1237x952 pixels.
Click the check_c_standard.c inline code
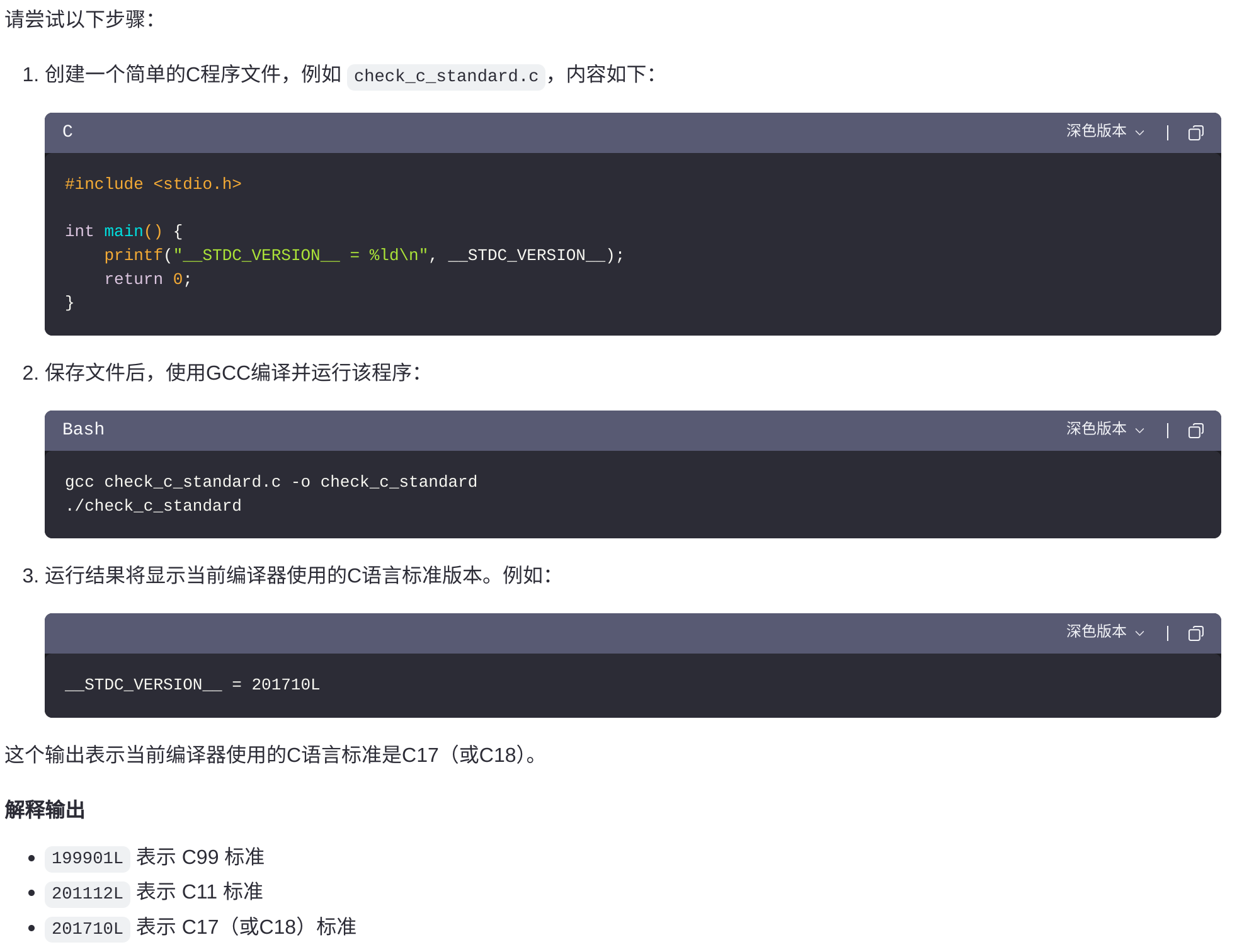[445, 76]
